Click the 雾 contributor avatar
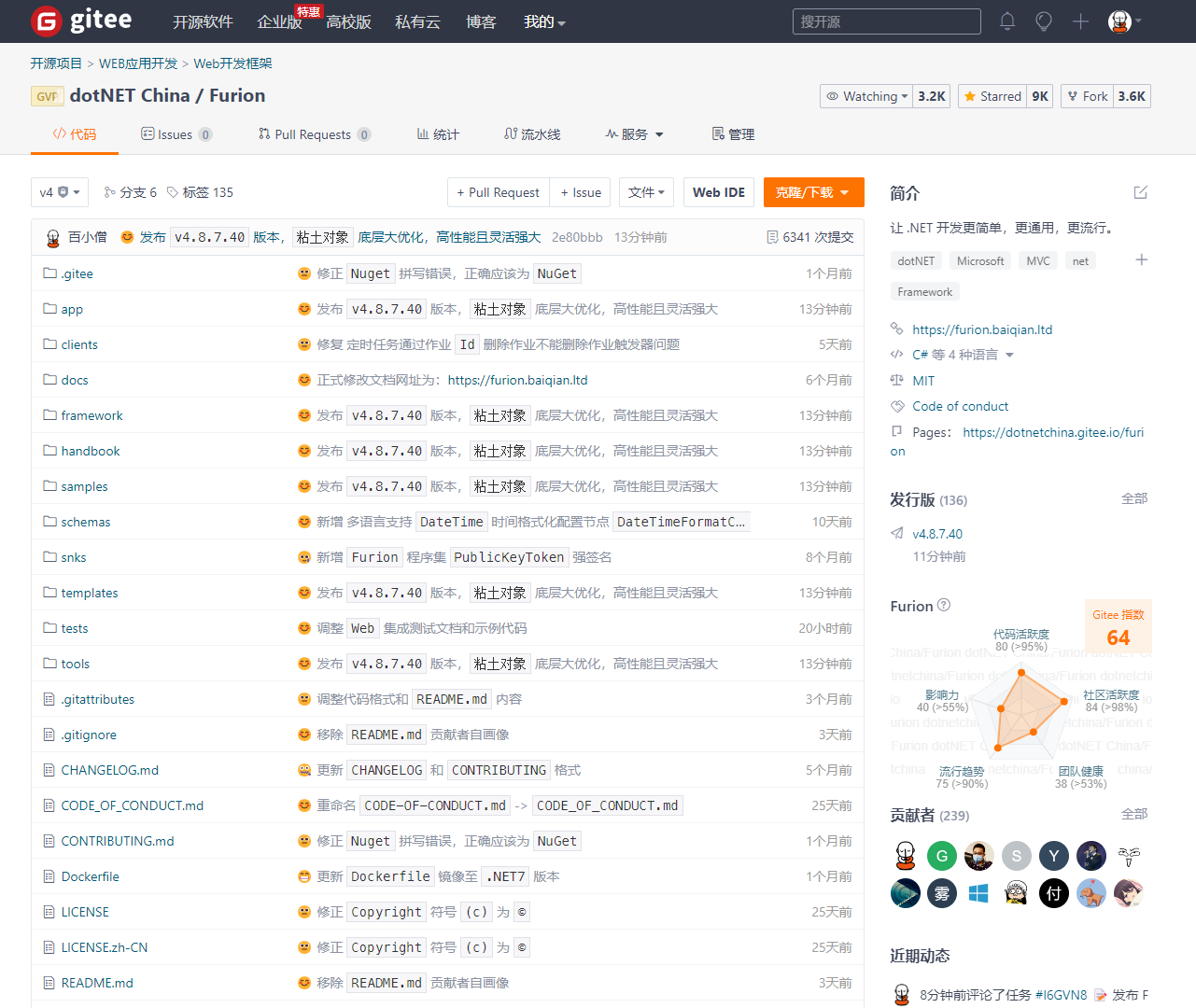Screen dimensions: 1196x1008 942,893
